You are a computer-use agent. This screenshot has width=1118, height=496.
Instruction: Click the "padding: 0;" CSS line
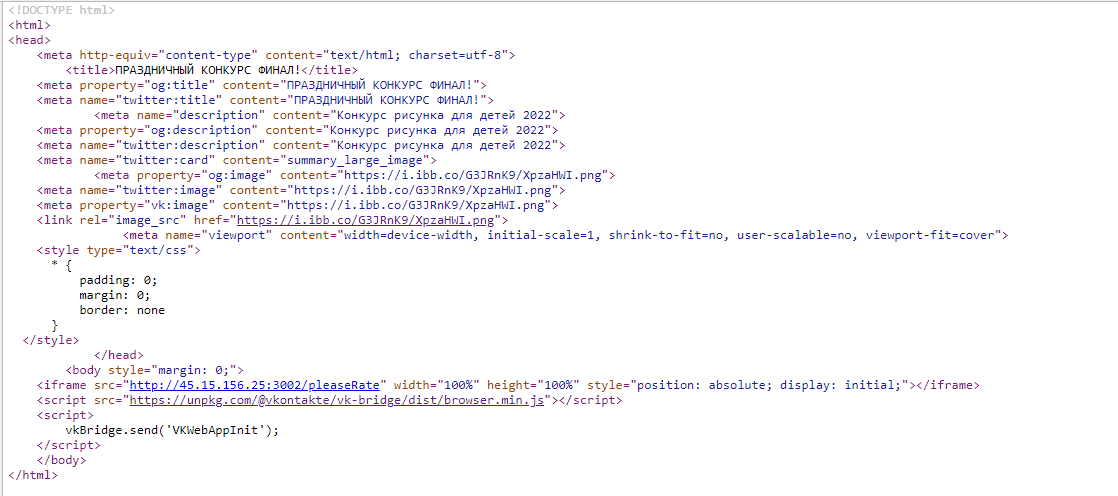118,280
